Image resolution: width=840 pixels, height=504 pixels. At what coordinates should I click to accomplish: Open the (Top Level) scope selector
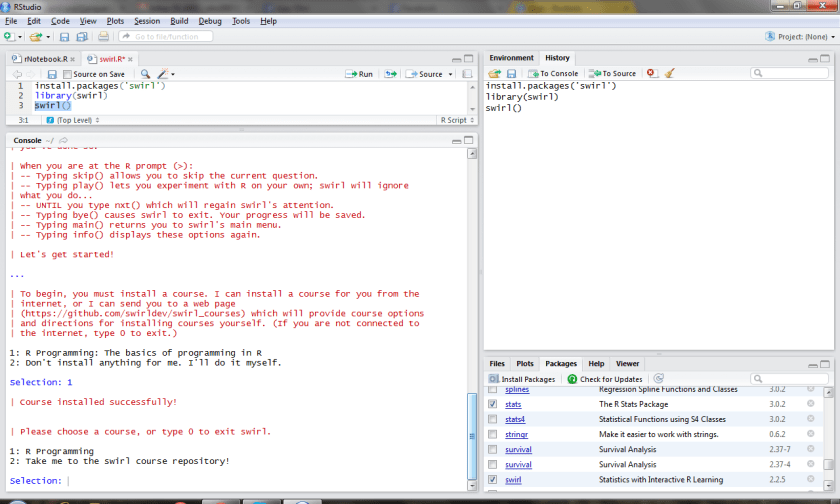click(x=73, y=120)
